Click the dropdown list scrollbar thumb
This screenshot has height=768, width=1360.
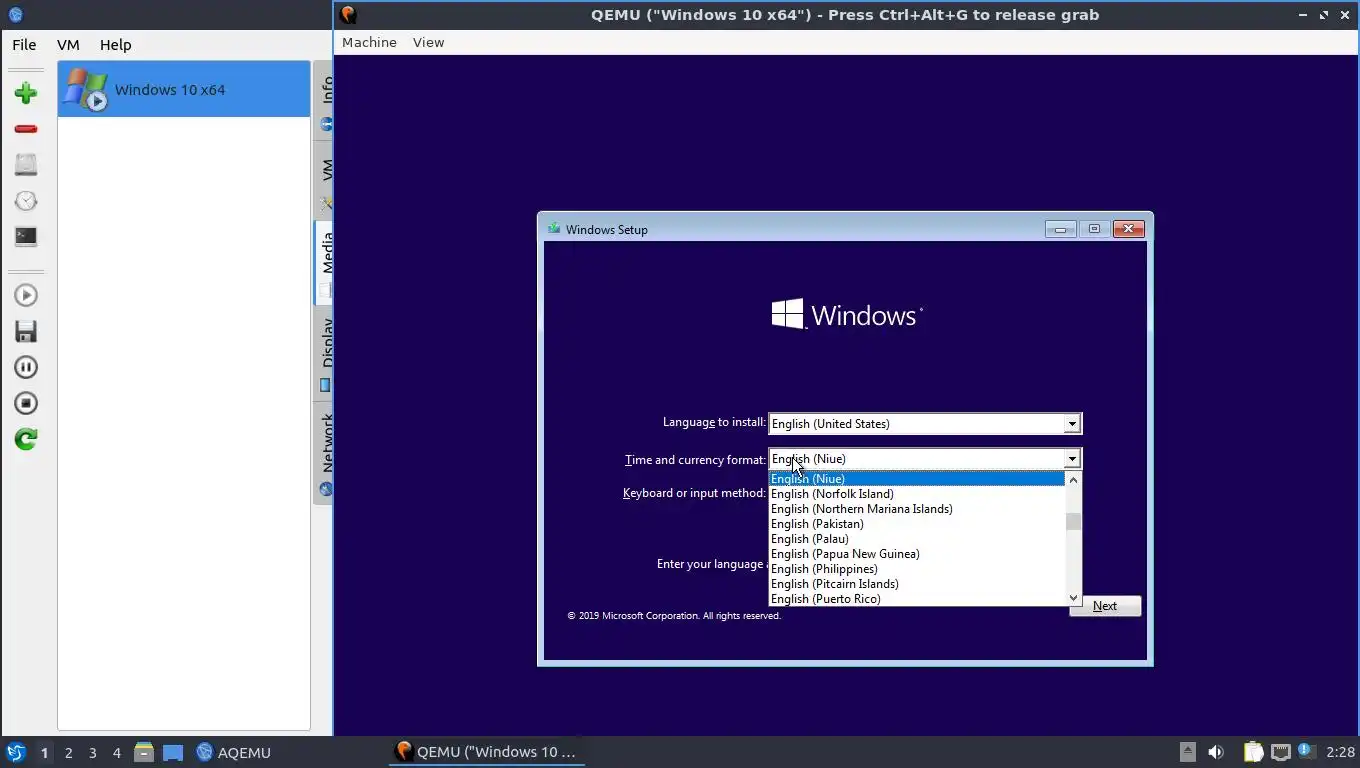tap(1074, 522)
